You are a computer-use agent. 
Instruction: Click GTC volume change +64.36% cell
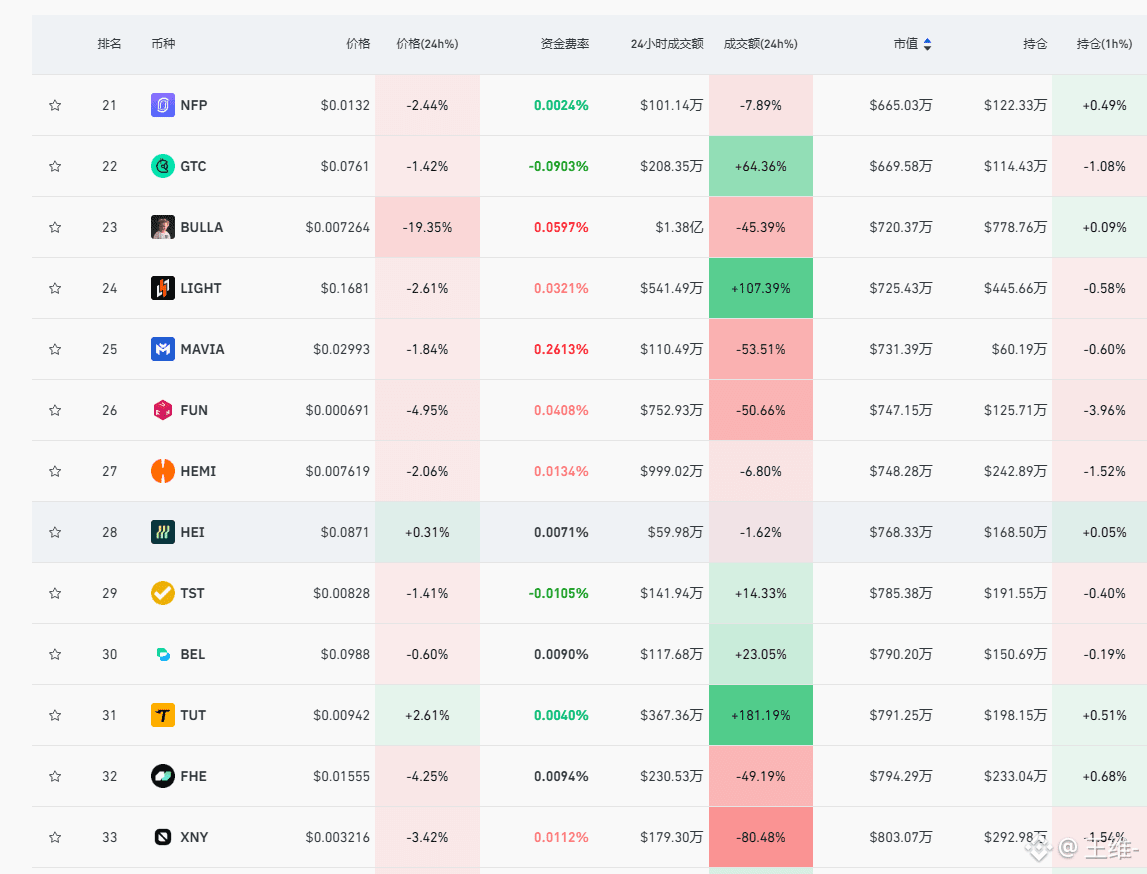(761, 166)
